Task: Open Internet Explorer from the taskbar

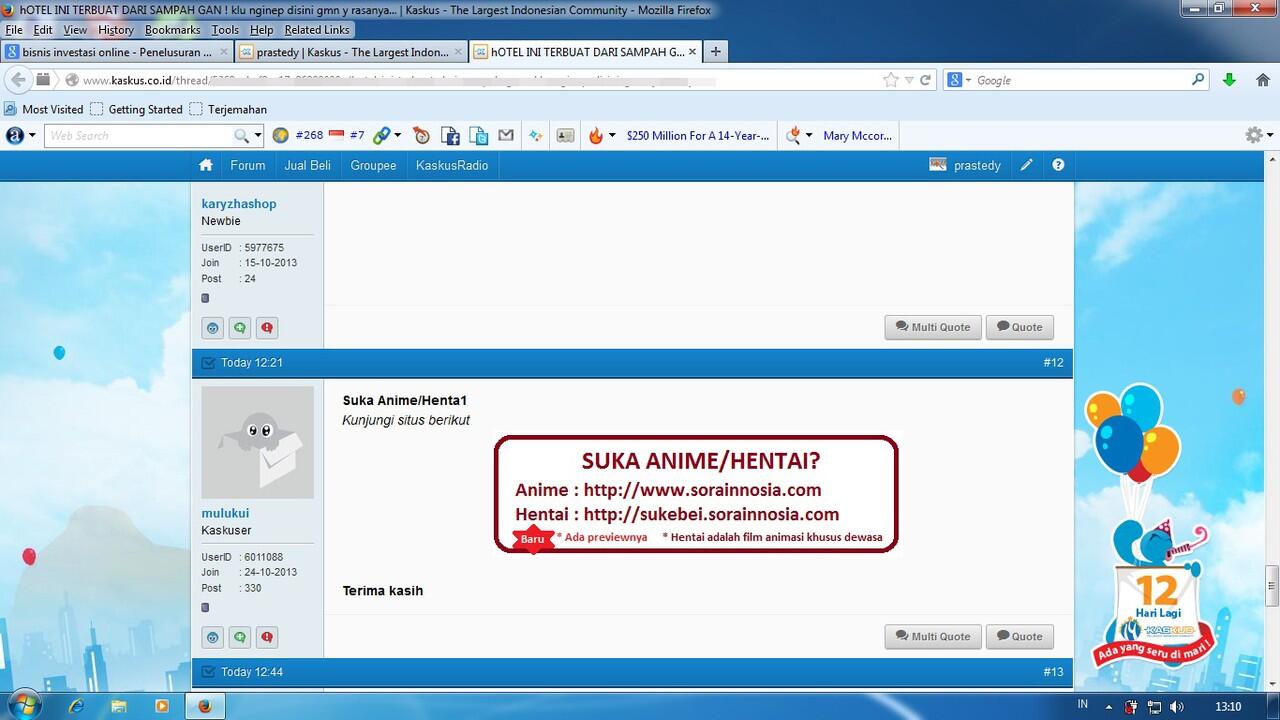Action: coord(76,705)
